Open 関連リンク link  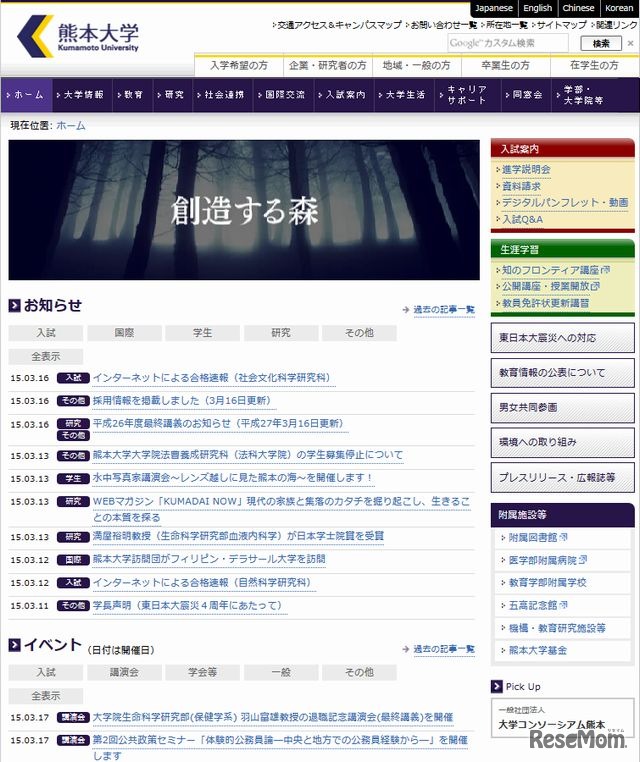(616, 25)
